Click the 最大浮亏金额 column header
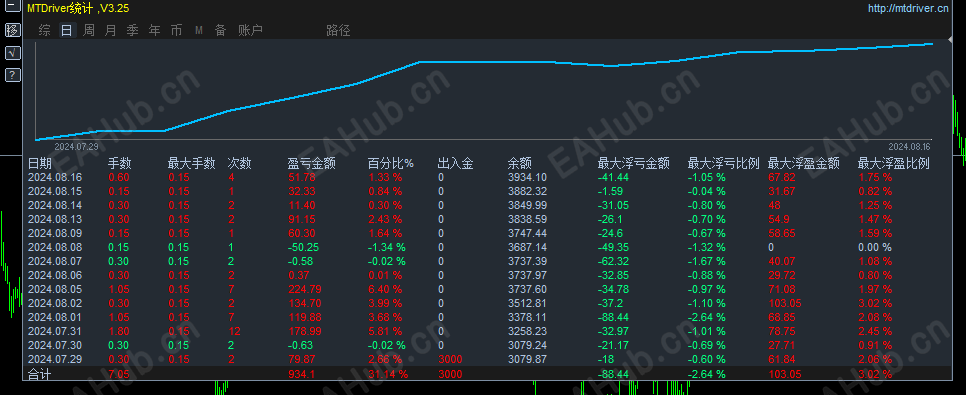The width and height of the screenshot is (966, 395). click(x=634, y=164)
